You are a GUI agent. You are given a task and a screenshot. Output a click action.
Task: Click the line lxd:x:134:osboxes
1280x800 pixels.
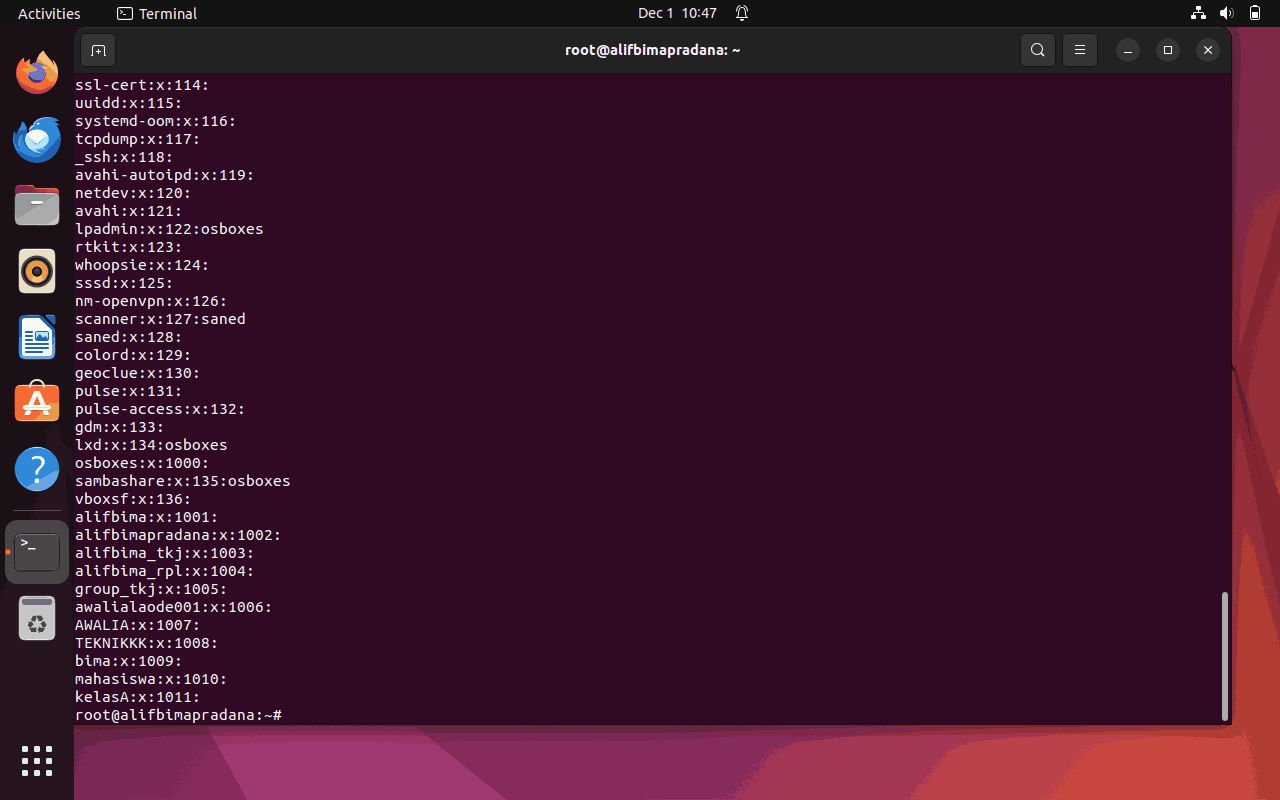(151, 445)
